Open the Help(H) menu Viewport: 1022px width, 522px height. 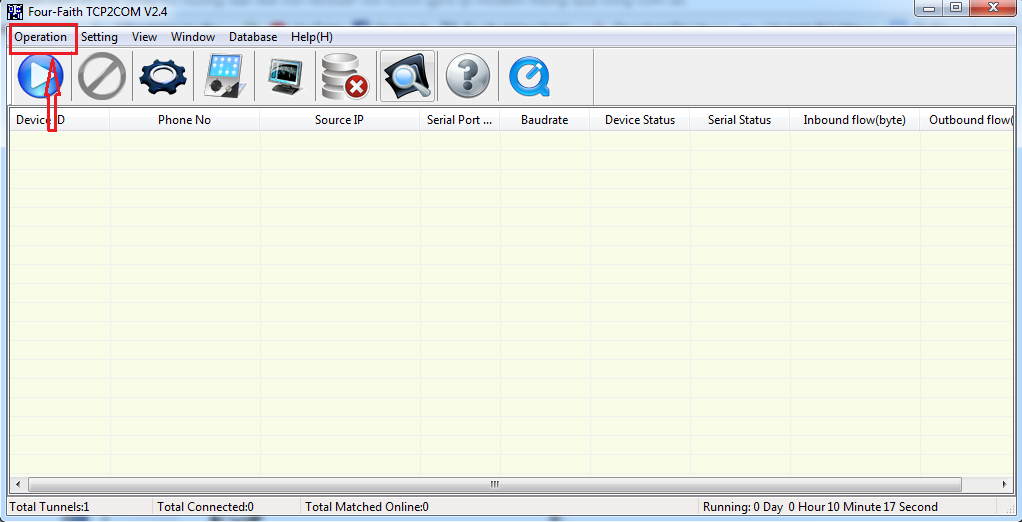(312, 37)
